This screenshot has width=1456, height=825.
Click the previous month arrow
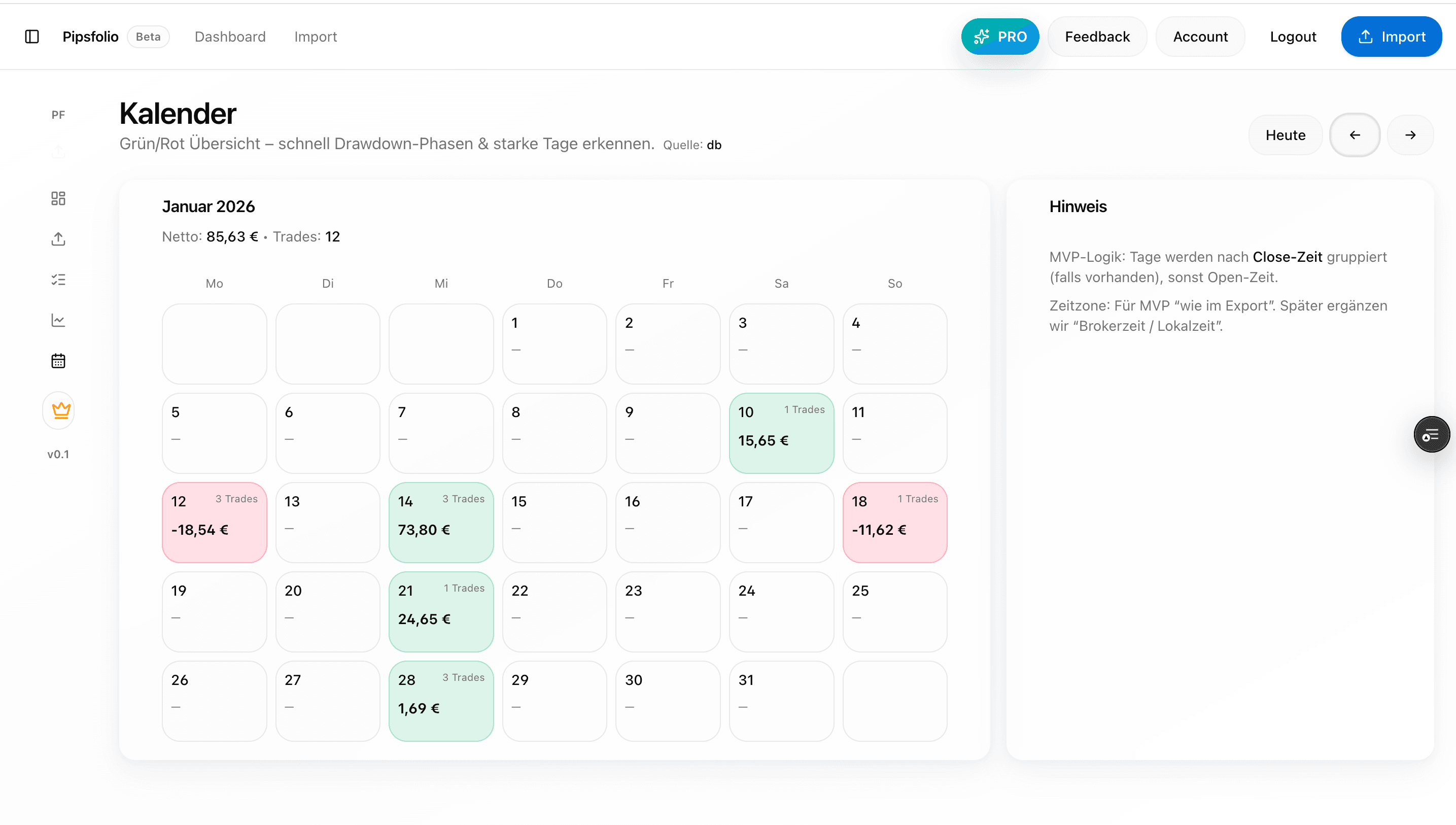pyautogui.click(x=1355, y=135)
